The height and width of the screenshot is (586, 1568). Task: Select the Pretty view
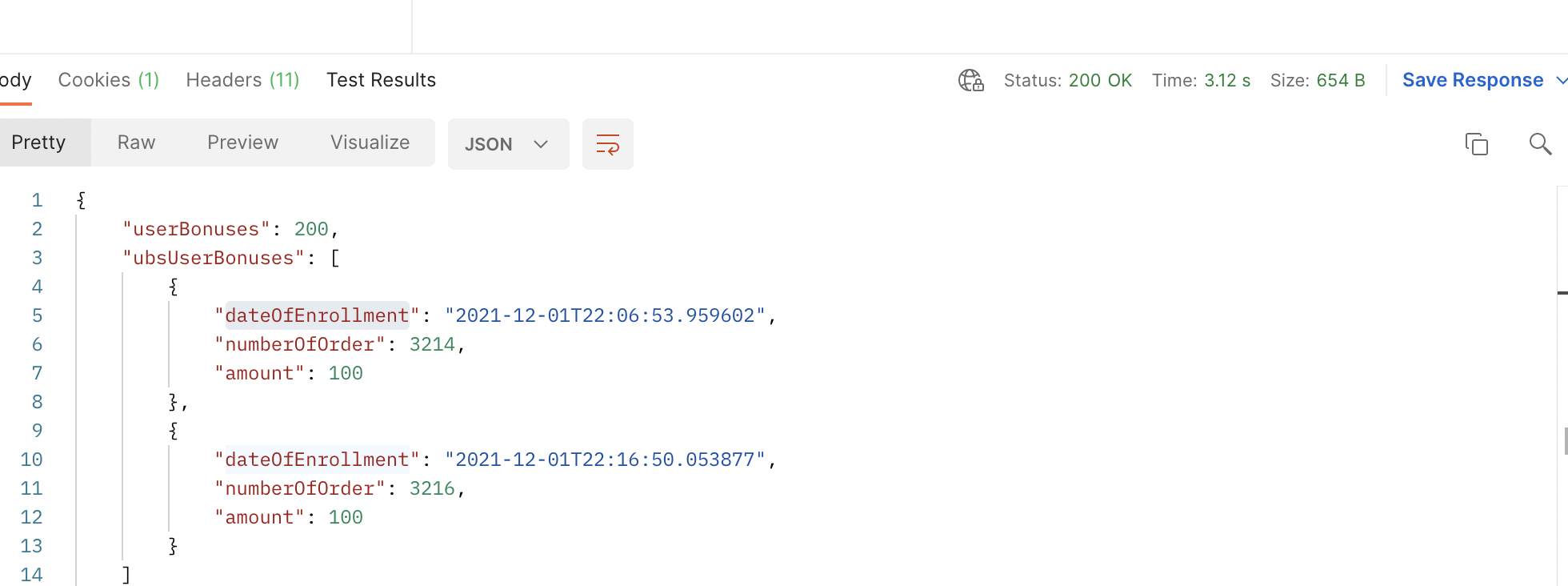pos(38,142)
